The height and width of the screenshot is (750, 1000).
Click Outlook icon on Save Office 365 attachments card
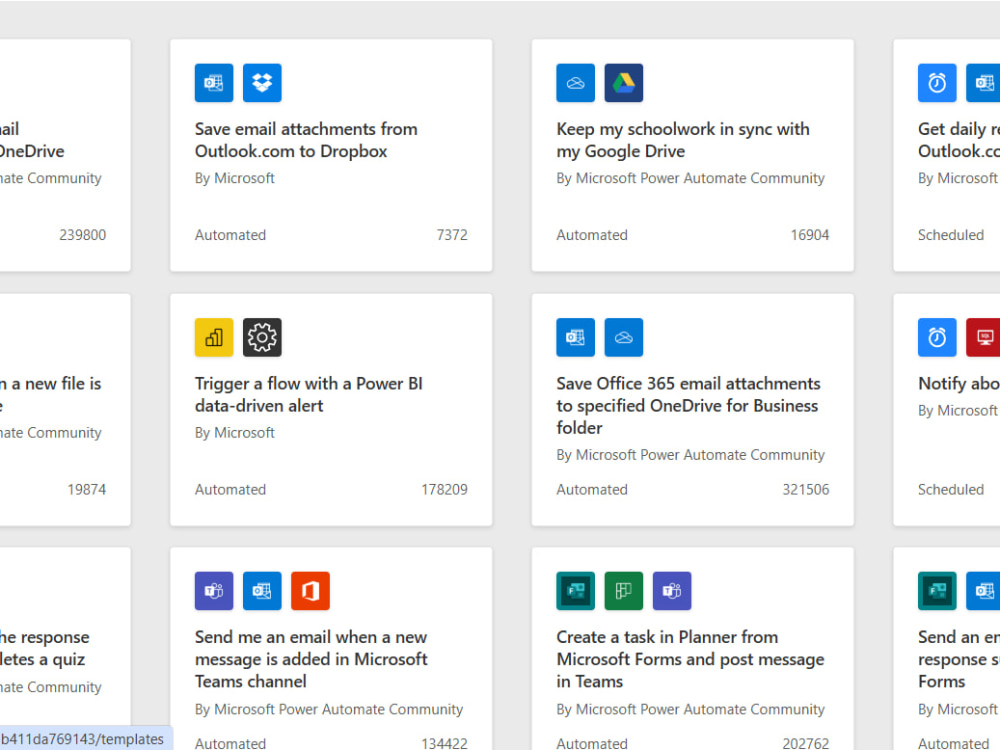coord(575,337)
